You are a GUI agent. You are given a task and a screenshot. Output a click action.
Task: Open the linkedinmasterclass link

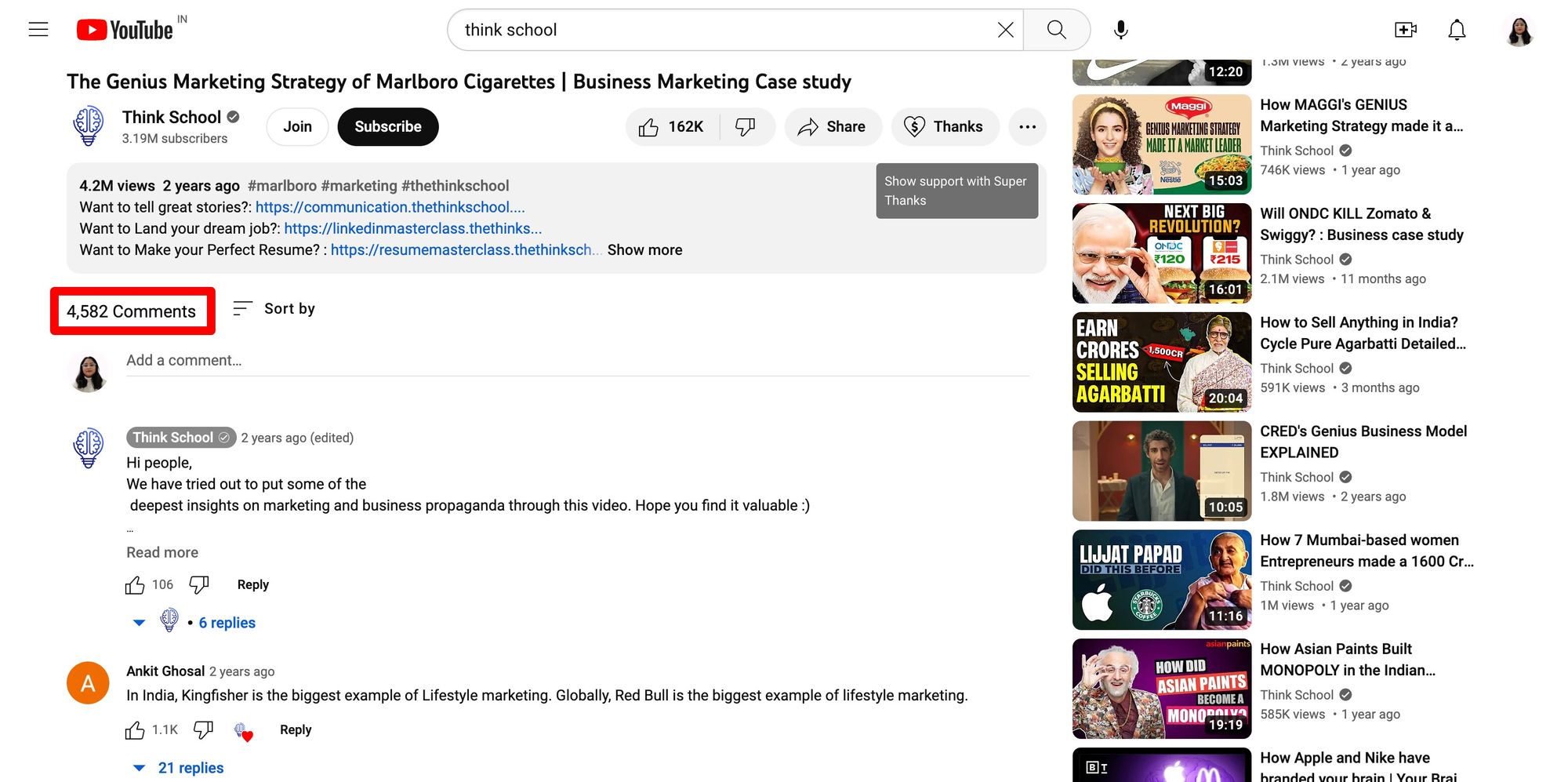point(413,228)
